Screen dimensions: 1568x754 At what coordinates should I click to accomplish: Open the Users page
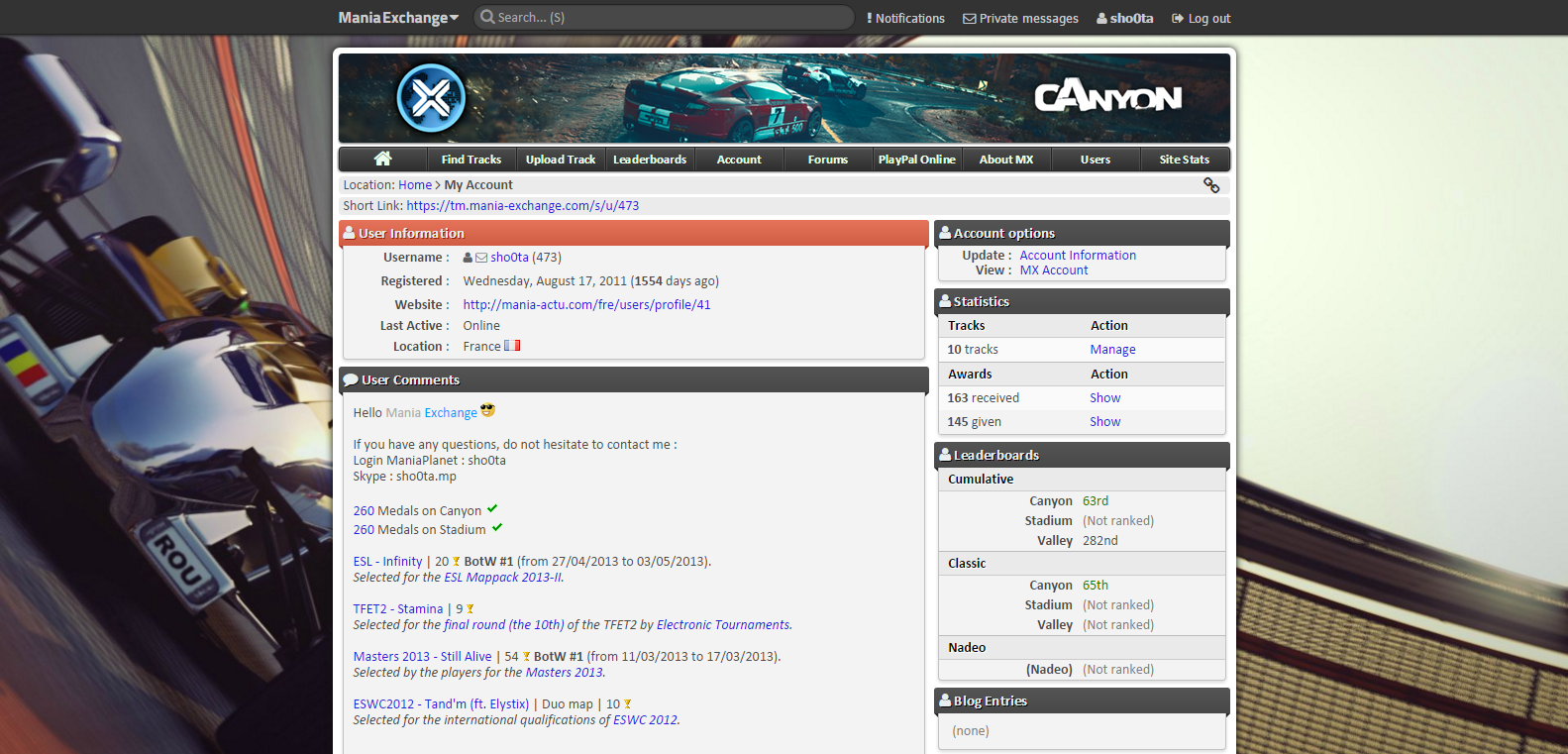1096,160
